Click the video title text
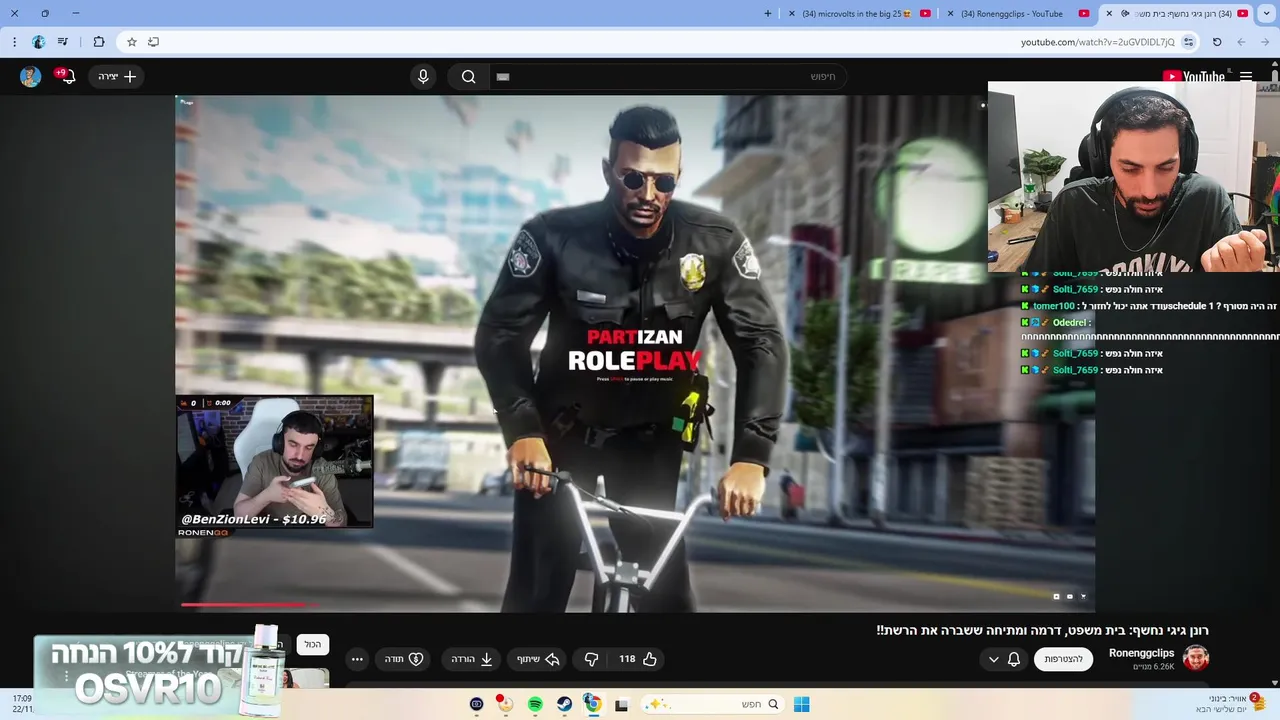 point(1042,630)
